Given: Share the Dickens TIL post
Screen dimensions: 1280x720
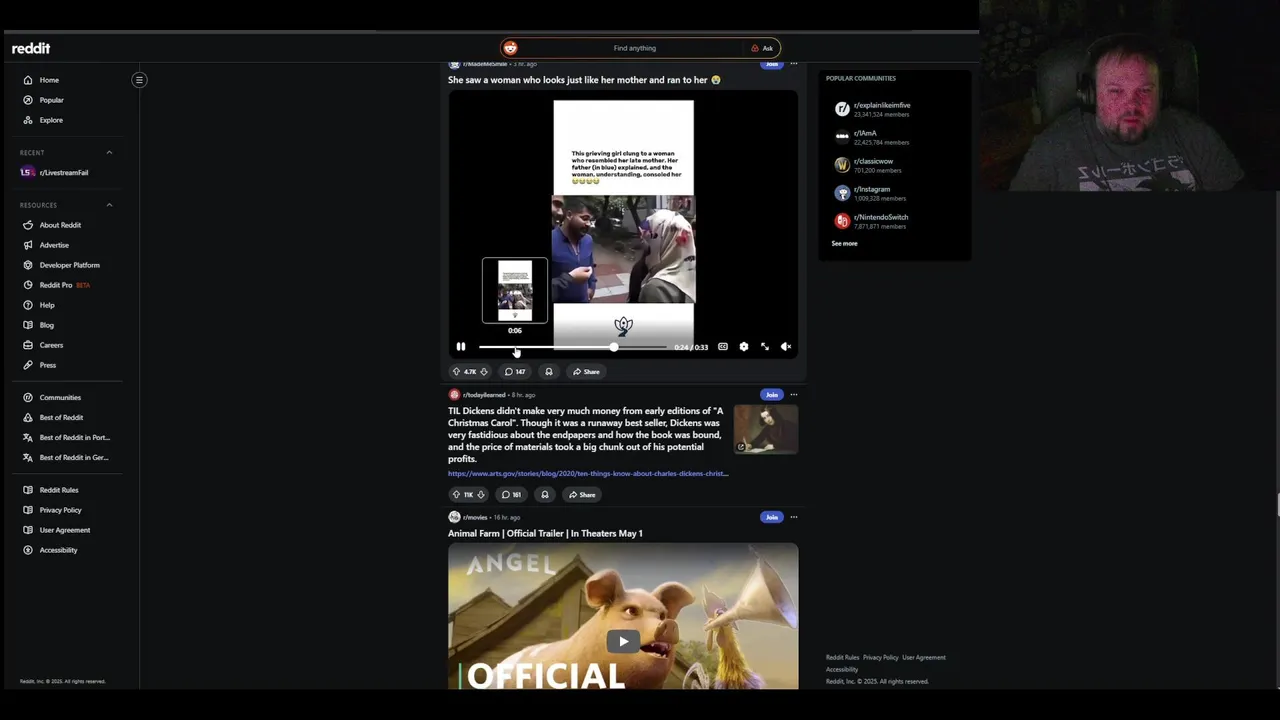Looking at the screenshot, I should pyautogui.click(x=583, y=495).
